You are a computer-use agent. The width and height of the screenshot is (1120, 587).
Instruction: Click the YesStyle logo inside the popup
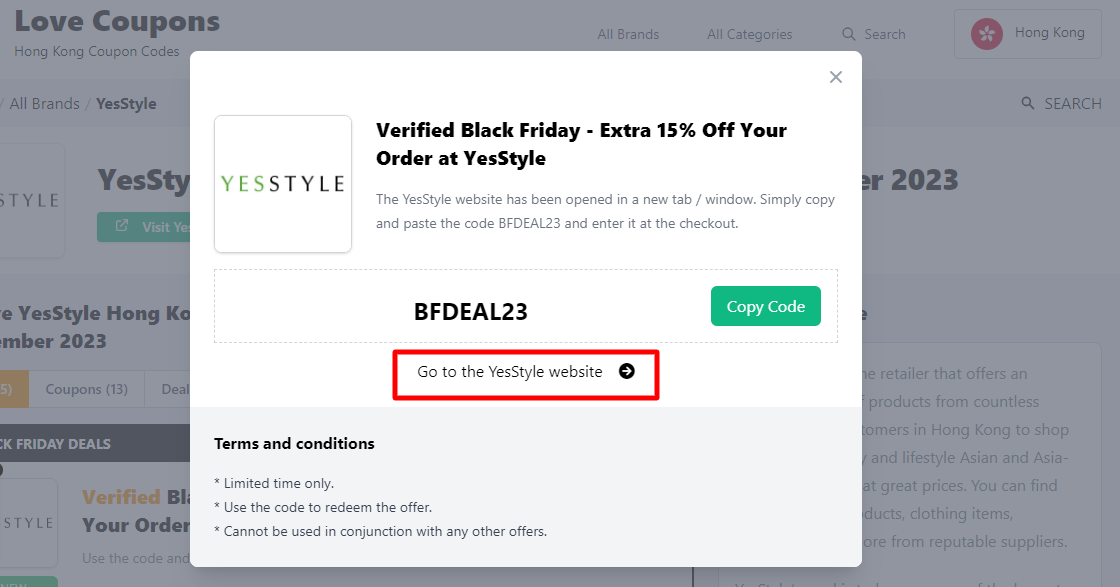[283, 184]
